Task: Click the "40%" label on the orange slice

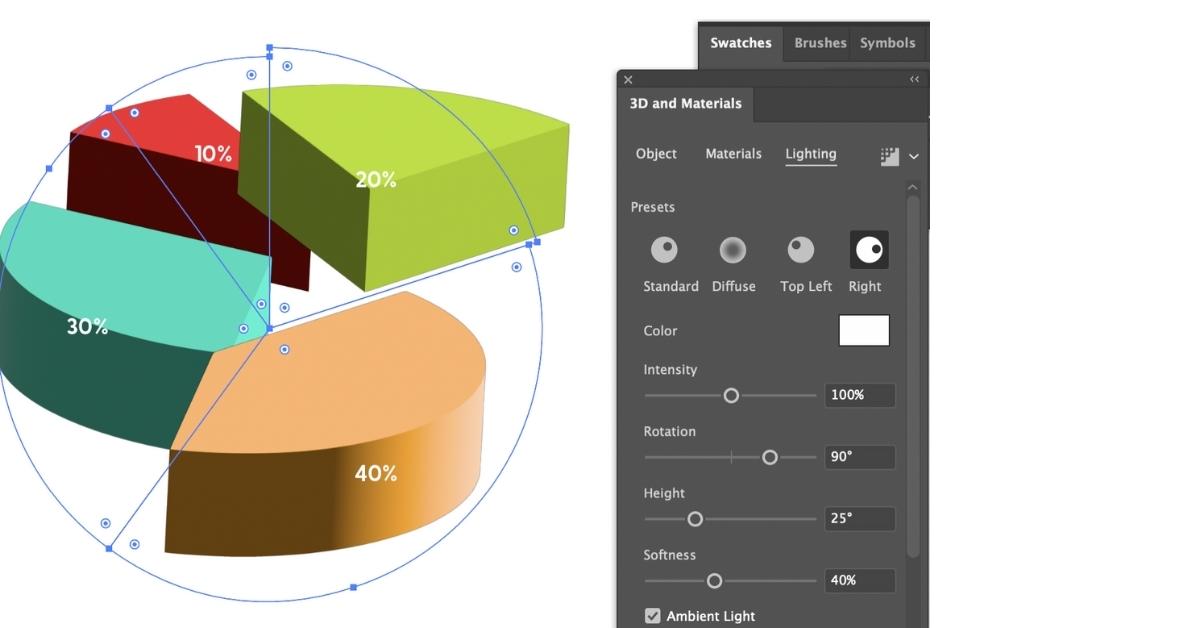Action: 376,474
